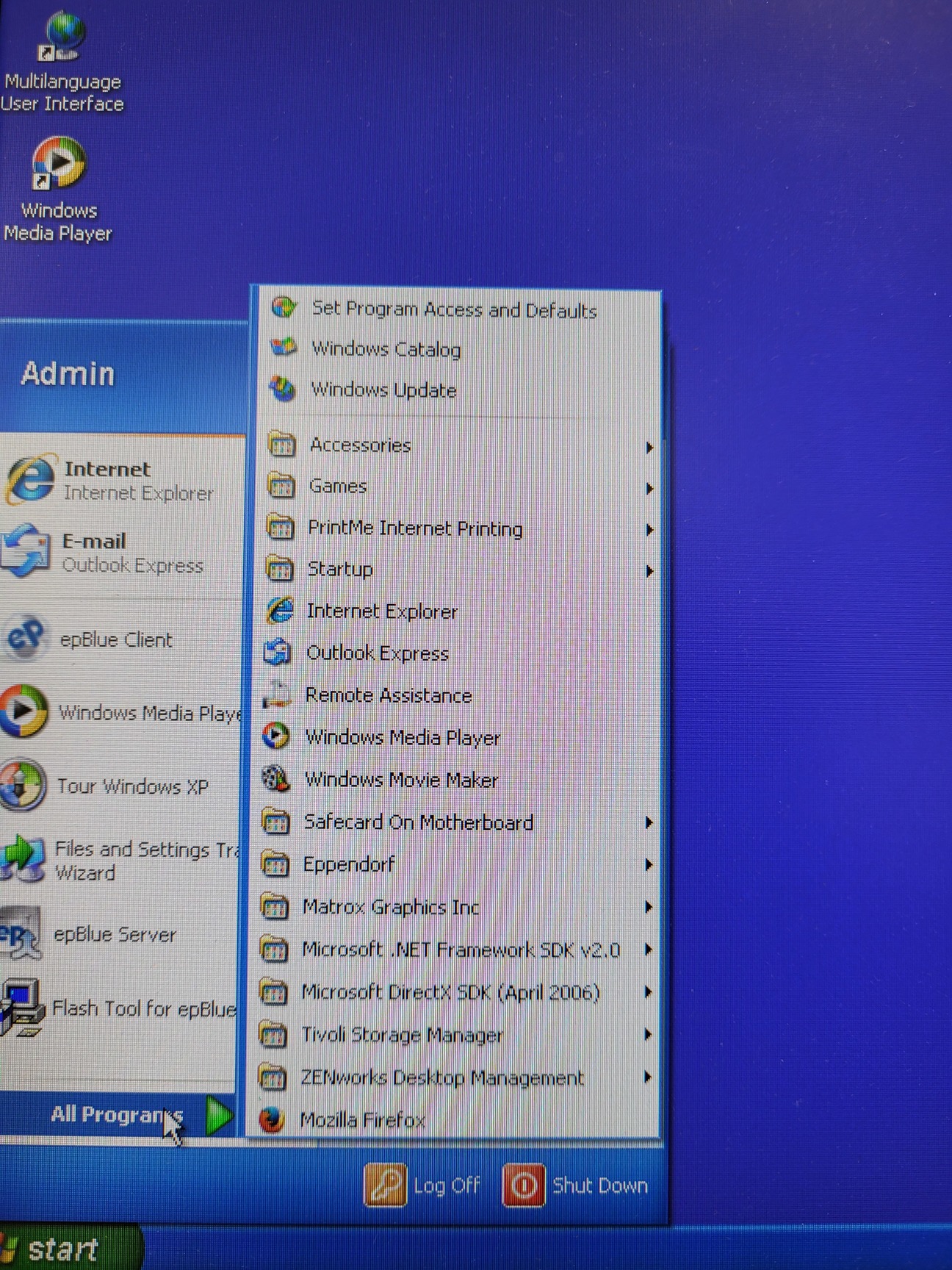Image resolution: width=952 pixels, height=1270 pixels.
Task: Click the Eppendorf folder icon
Action: pyautogui.click(x=275, y=864)
